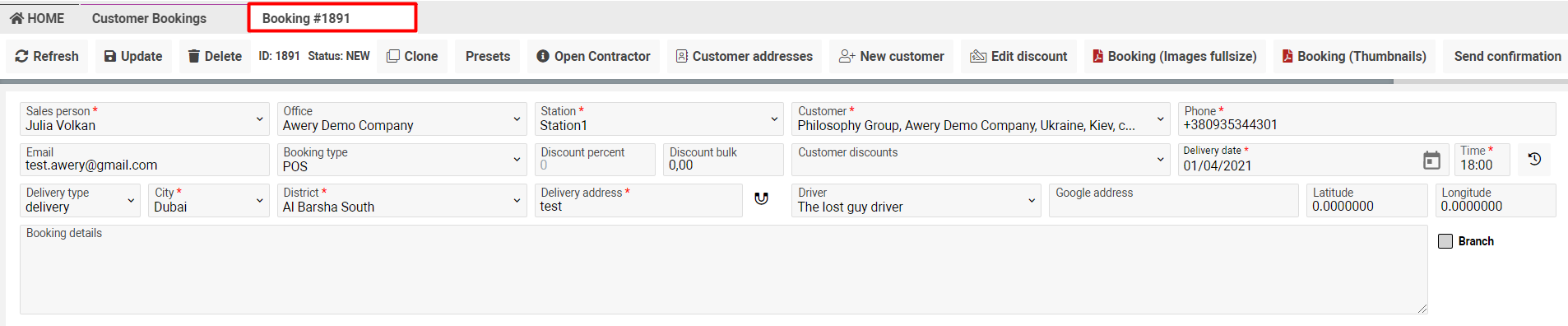Screen dimensions: 1568x326
Task: Export Booking (Images fullsize) PDF
Action: tap(1175, 56)
